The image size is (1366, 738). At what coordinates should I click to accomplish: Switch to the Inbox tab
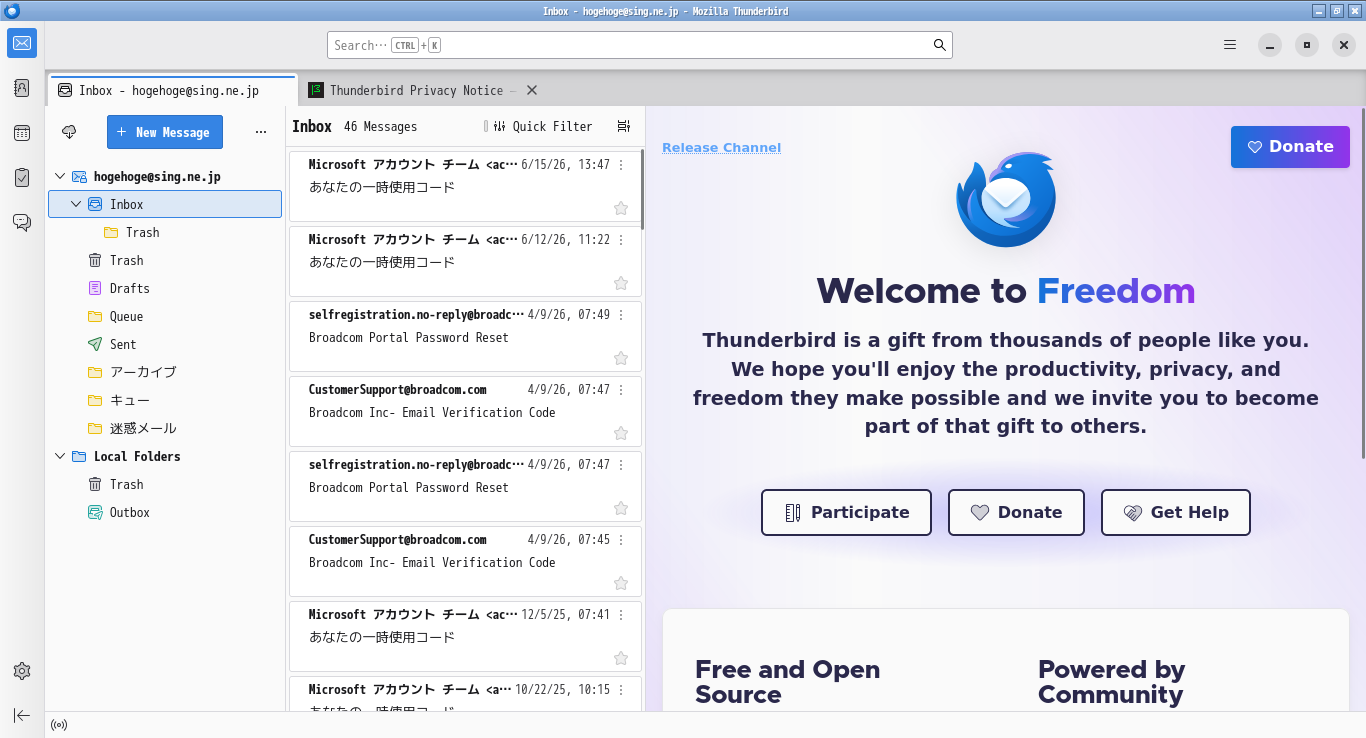click(172, 90)
